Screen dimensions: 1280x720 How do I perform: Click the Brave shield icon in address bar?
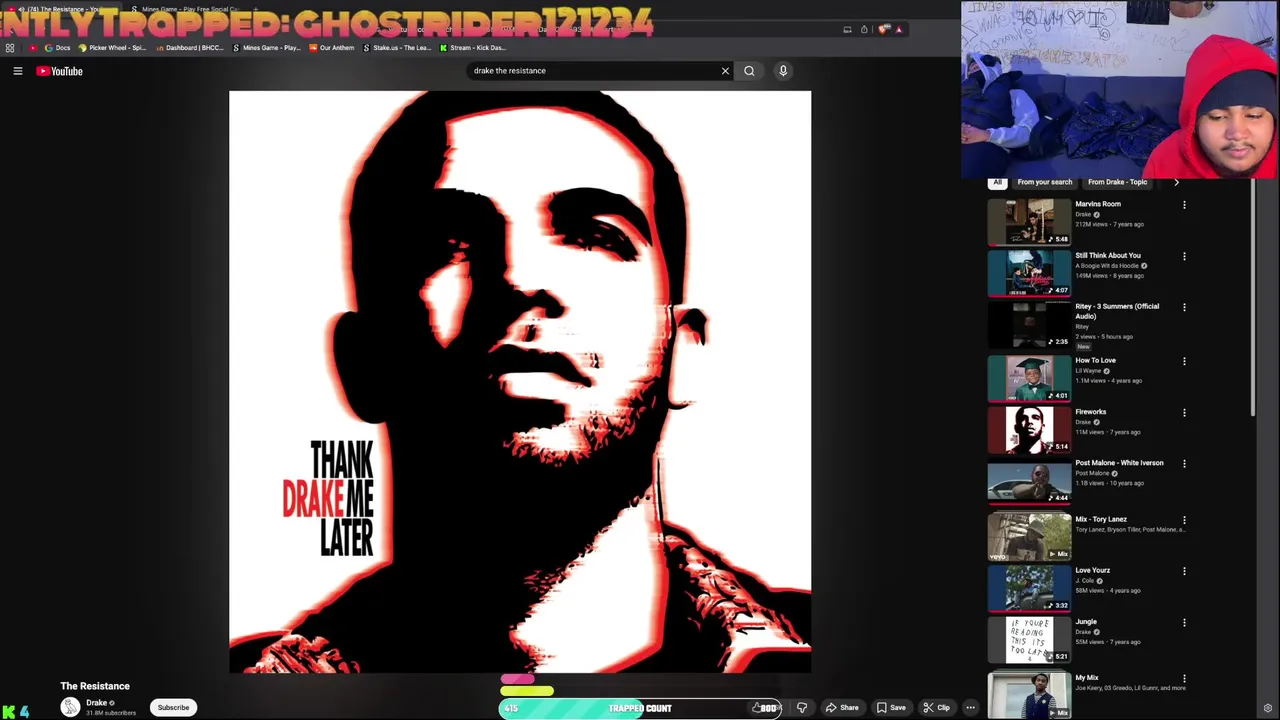[883, 29]
